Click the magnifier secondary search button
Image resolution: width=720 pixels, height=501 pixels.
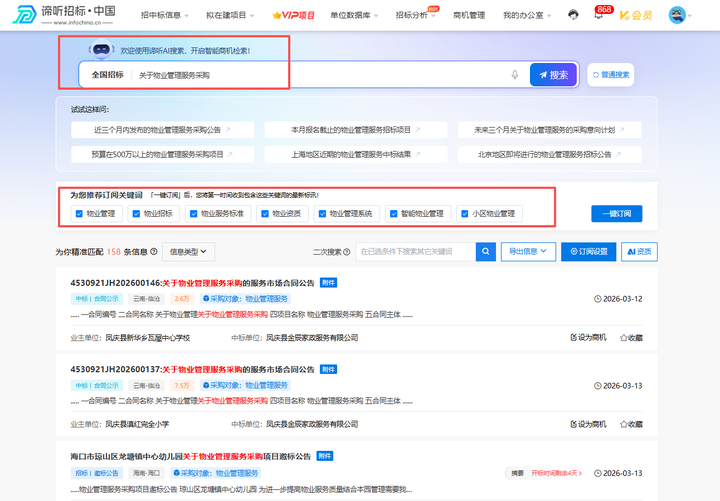pyautogui.click(x=485, y=252)
